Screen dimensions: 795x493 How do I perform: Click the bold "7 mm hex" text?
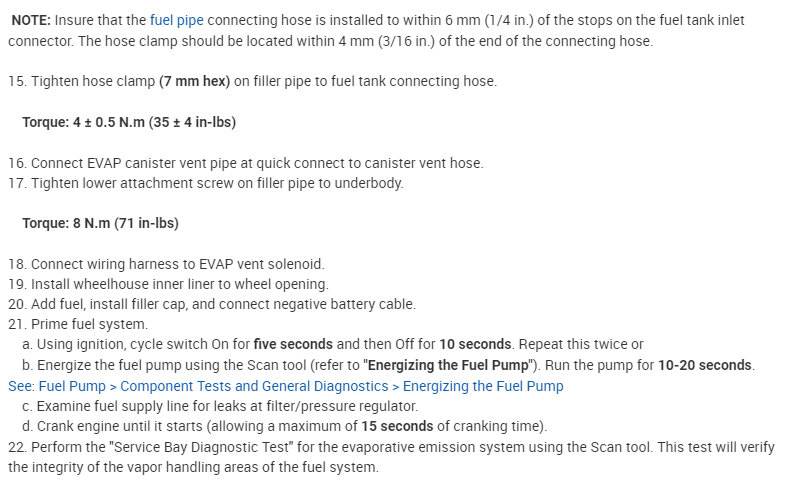coord(194,81)
